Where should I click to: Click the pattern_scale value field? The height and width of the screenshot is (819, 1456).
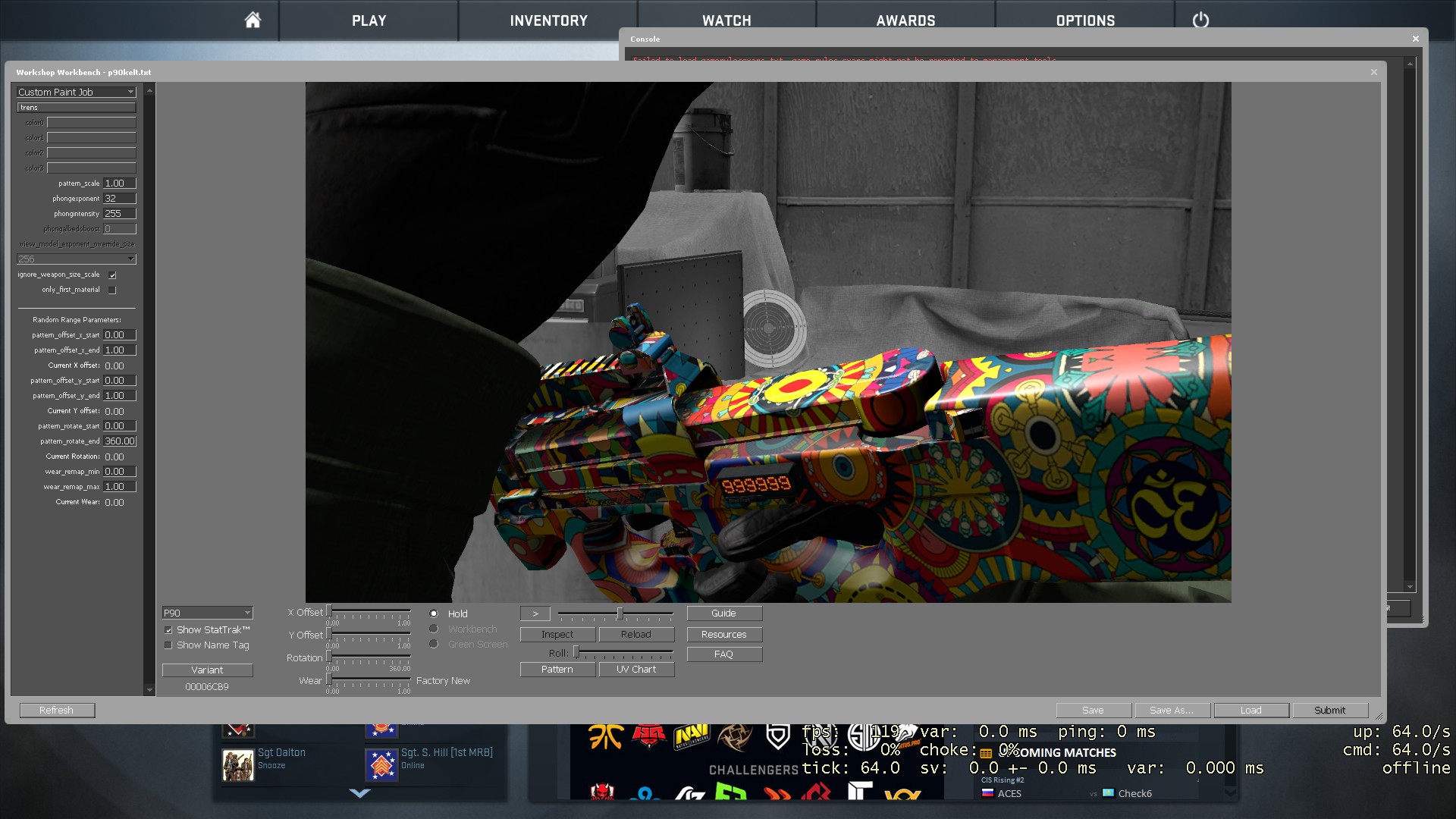tap(119, 184)
